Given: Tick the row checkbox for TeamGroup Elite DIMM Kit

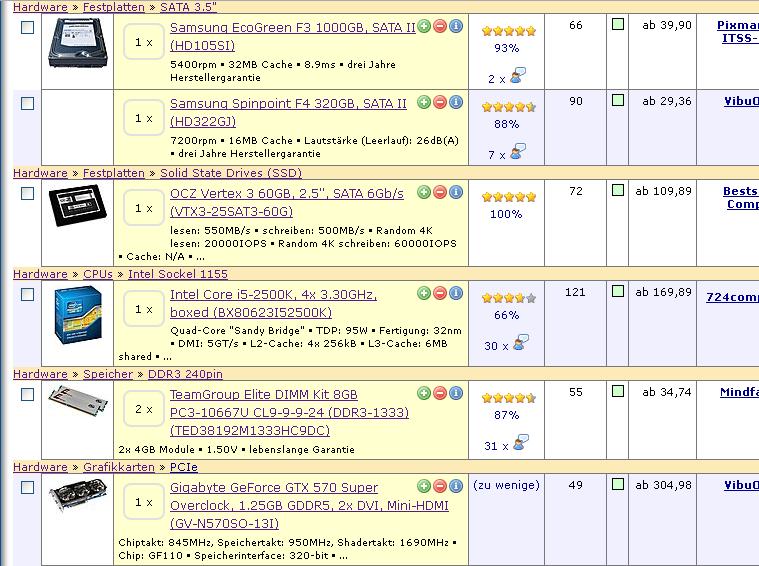Looking at the screenshot, I should click(x=28, y=395).
